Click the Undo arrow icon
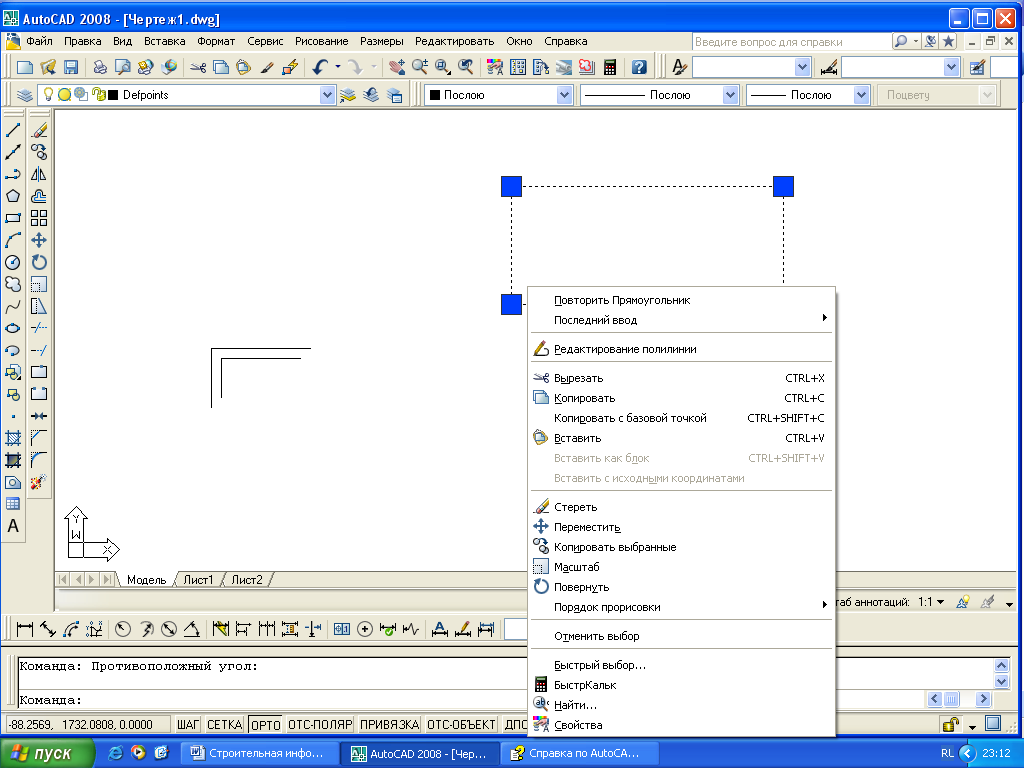Viewport: 1024px width, 768px height. pos(320,67)
